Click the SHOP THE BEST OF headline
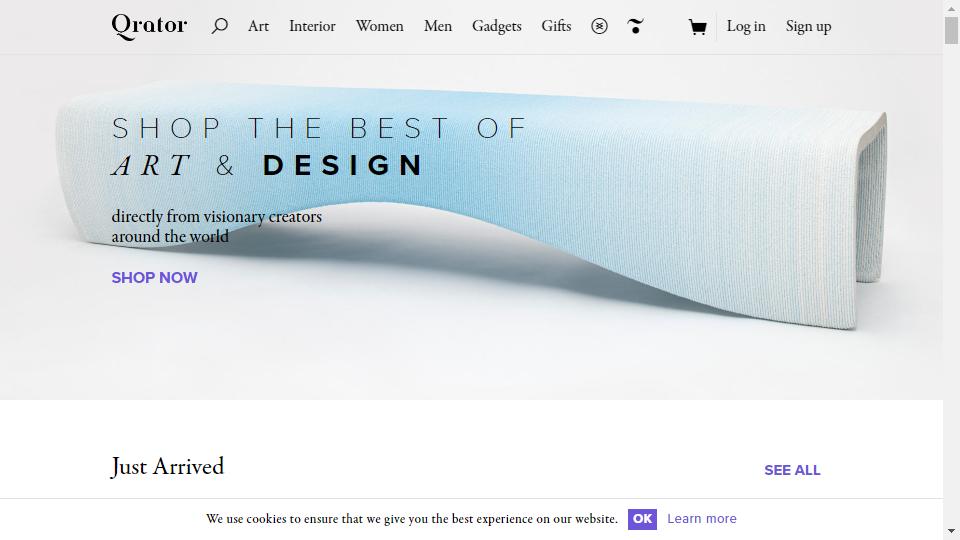Image resolution: width=960 pixels, height=540 pixels. point(320,129)
